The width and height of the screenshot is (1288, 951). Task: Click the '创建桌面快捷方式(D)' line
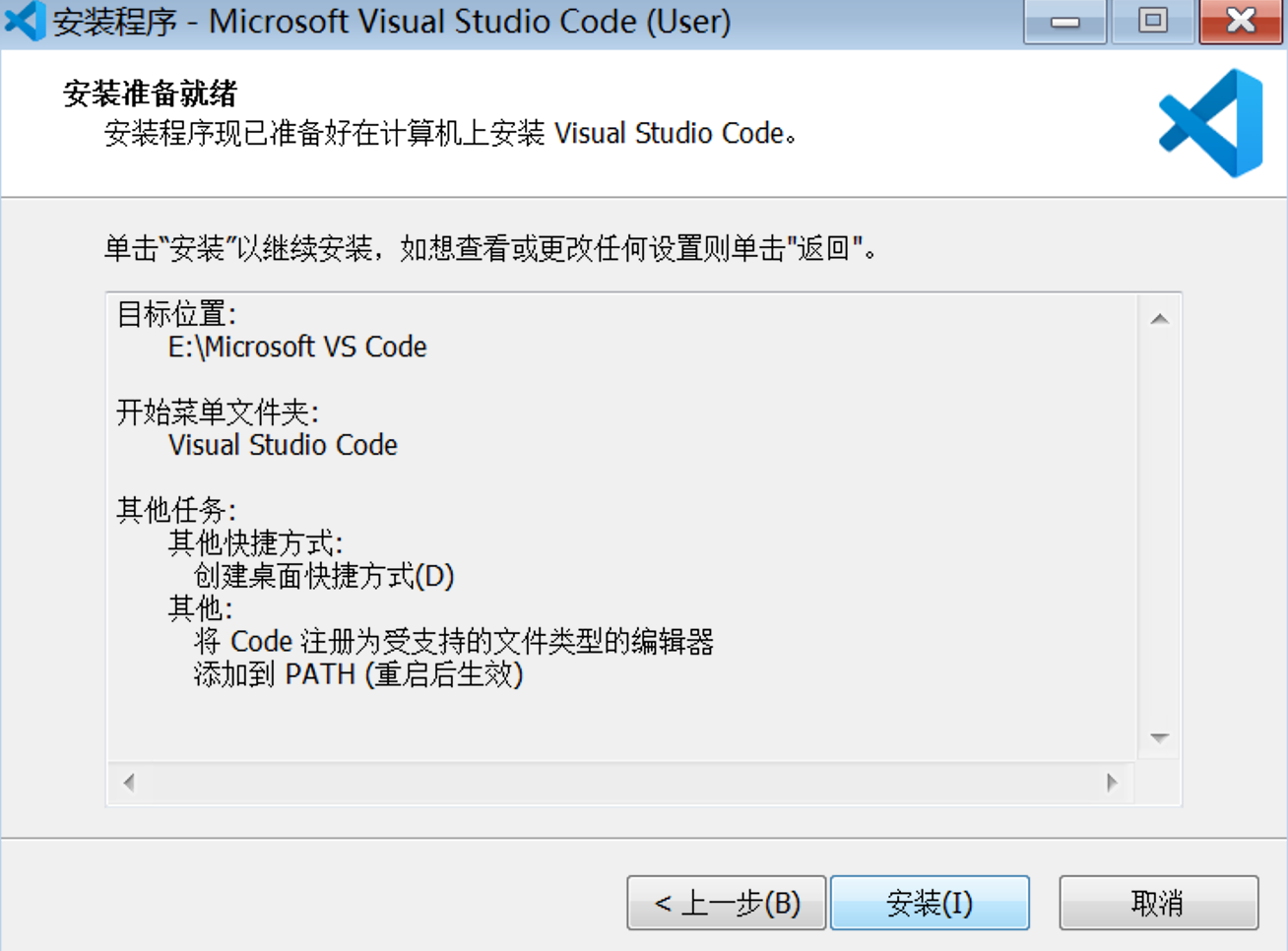[x=324, y=576]
